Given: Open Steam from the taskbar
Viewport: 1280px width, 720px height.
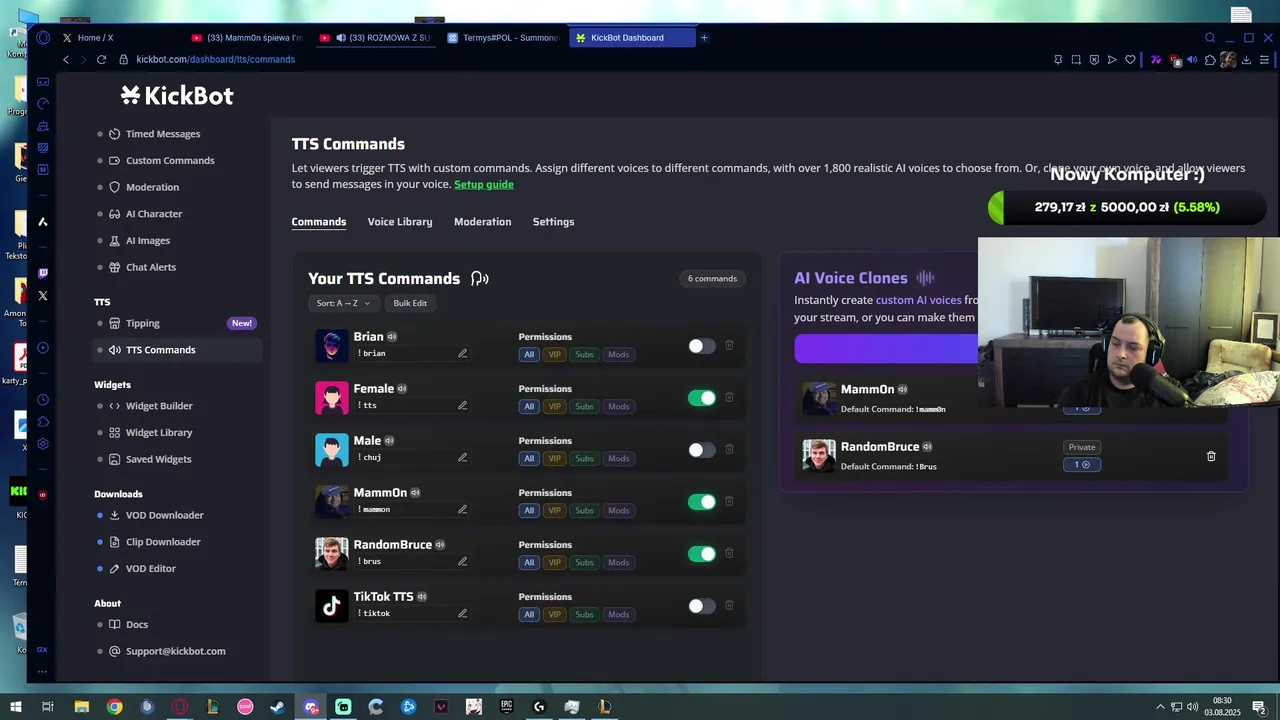Looking at the screenshot, I should [x=277, y=707].
